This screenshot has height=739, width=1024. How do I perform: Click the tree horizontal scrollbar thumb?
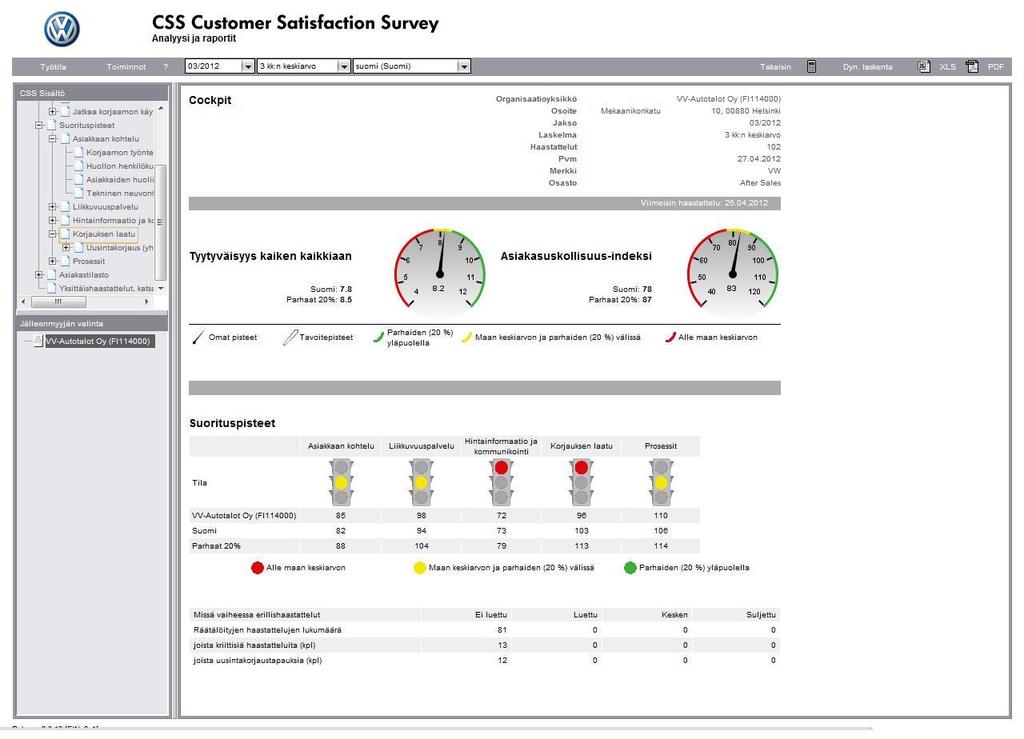coord(58,302)
